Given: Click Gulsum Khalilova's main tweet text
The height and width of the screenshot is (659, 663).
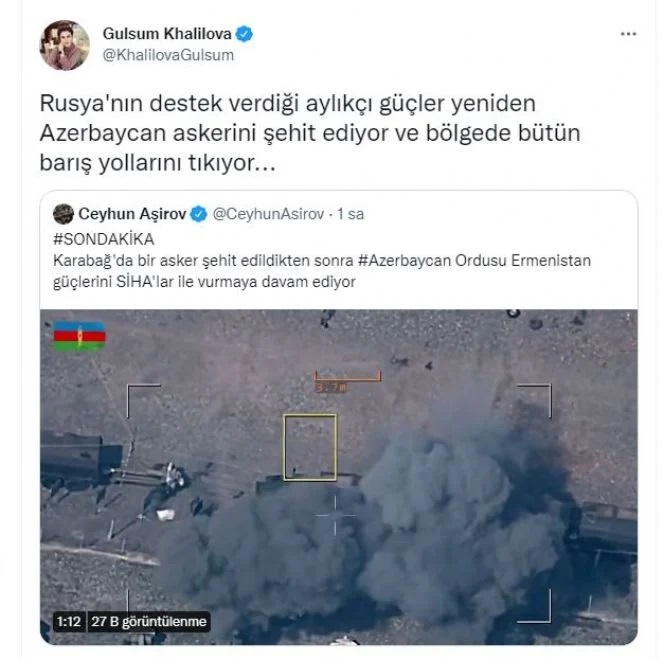Looking at the screenshot, I should [310, 133].
